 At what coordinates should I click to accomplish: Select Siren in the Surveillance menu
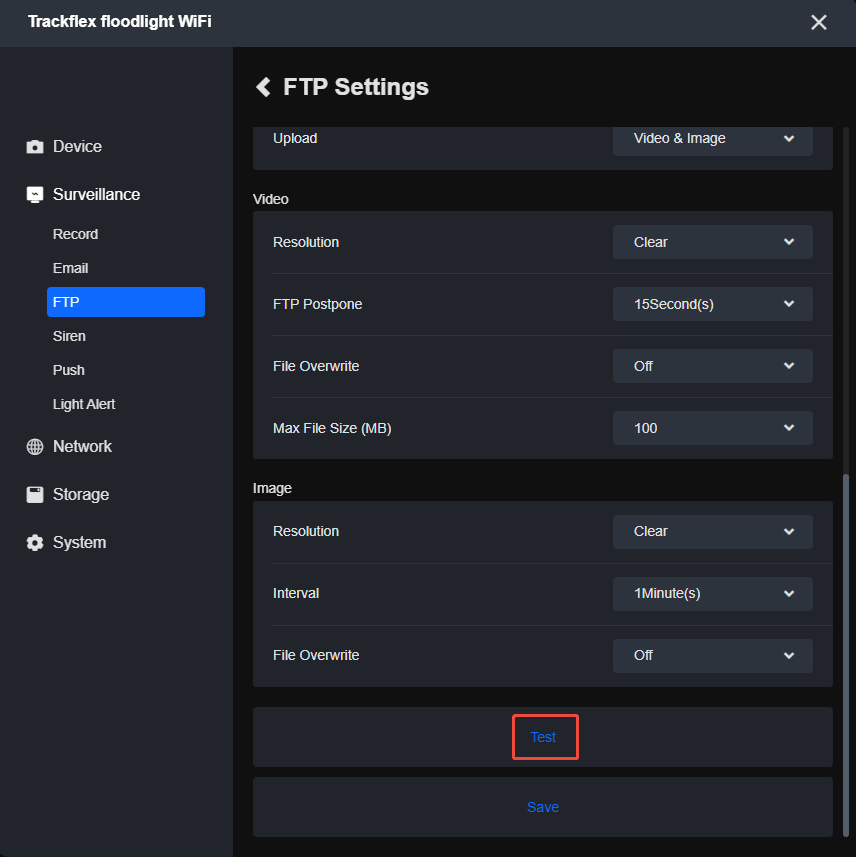69,336
